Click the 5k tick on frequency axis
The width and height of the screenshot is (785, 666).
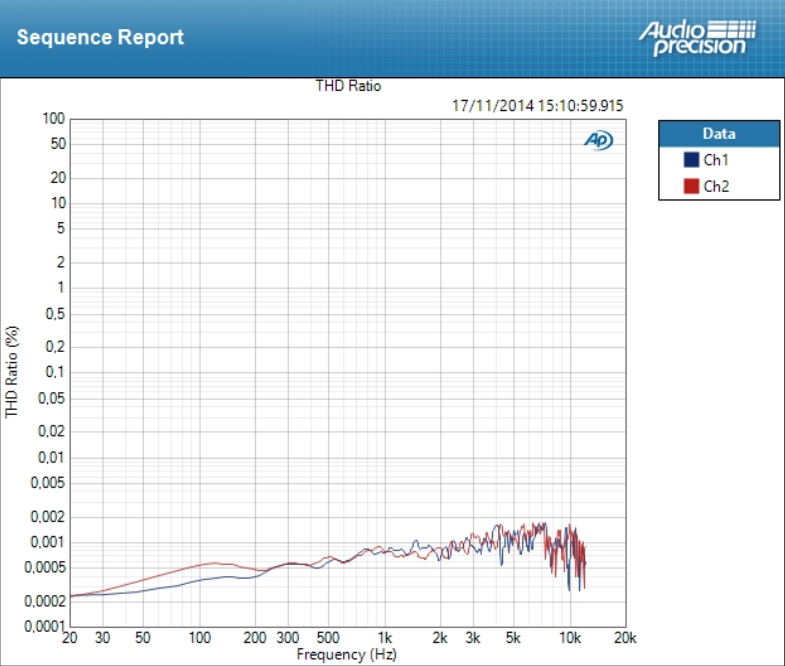(x=513, y=638)
